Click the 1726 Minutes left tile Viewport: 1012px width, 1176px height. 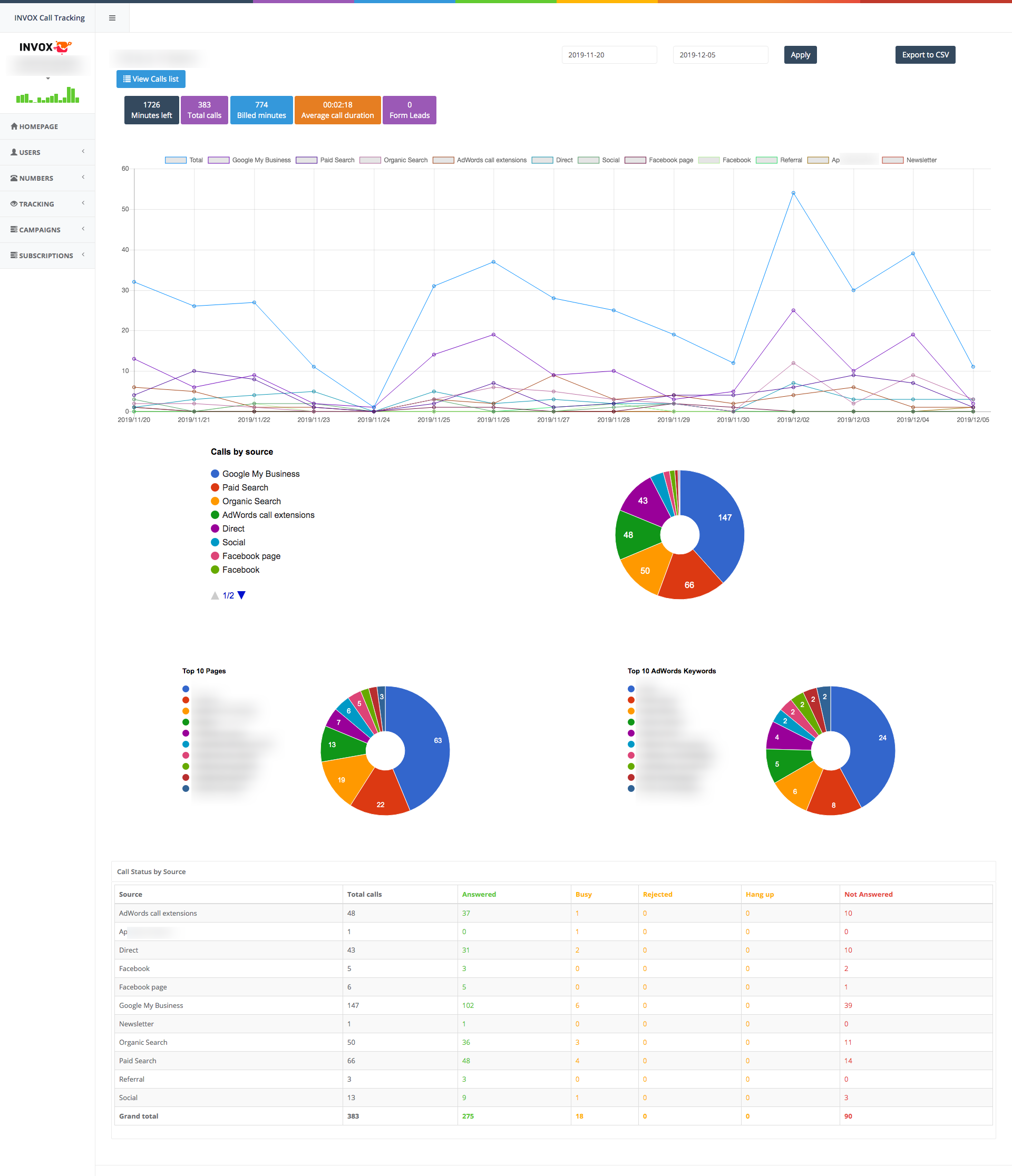point(152,110)
